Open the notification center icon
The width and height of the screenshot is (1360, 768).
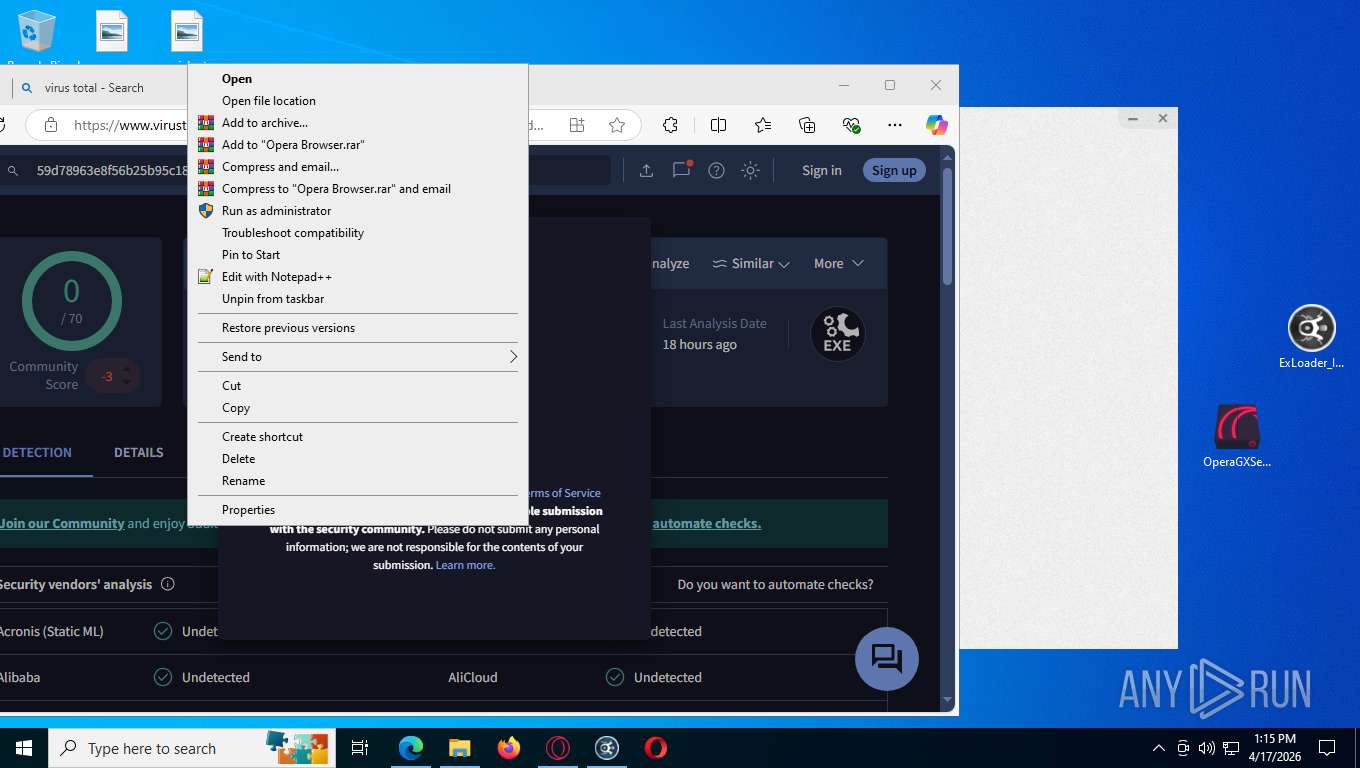[x=1327, y=748]
